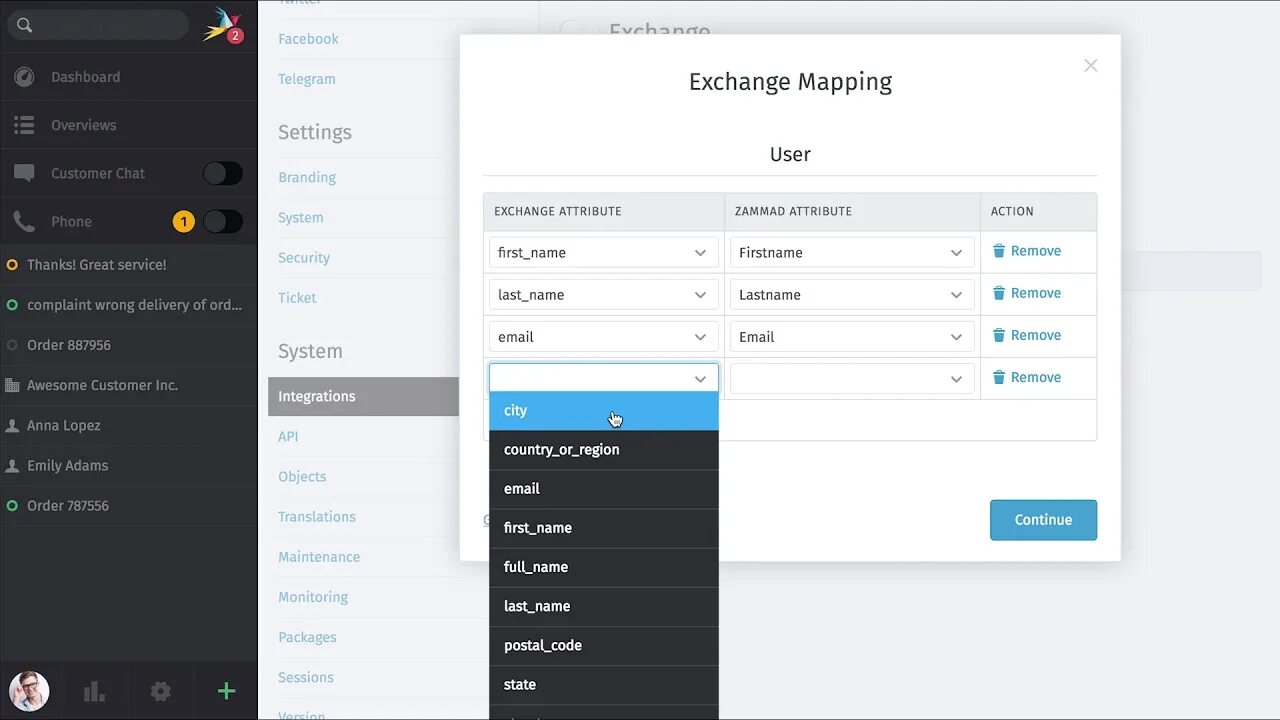Select country_or_region from the dropdown list

[604, 450]
